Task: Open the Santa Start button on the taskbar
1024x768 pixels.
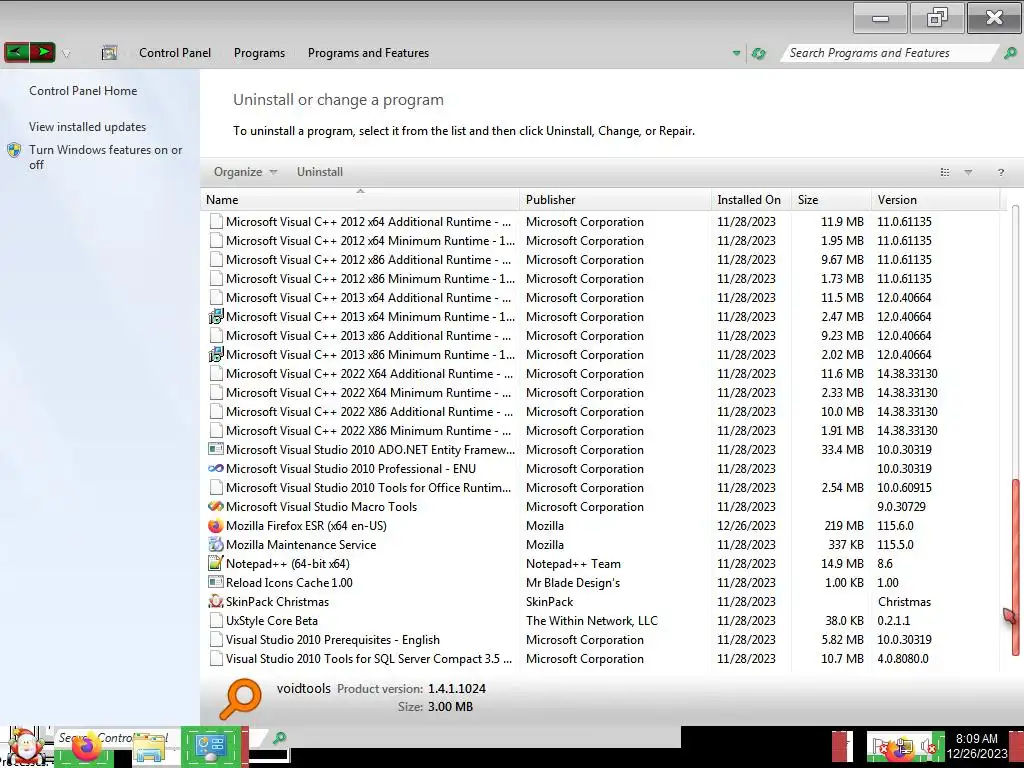Action: tap(26, 746)
